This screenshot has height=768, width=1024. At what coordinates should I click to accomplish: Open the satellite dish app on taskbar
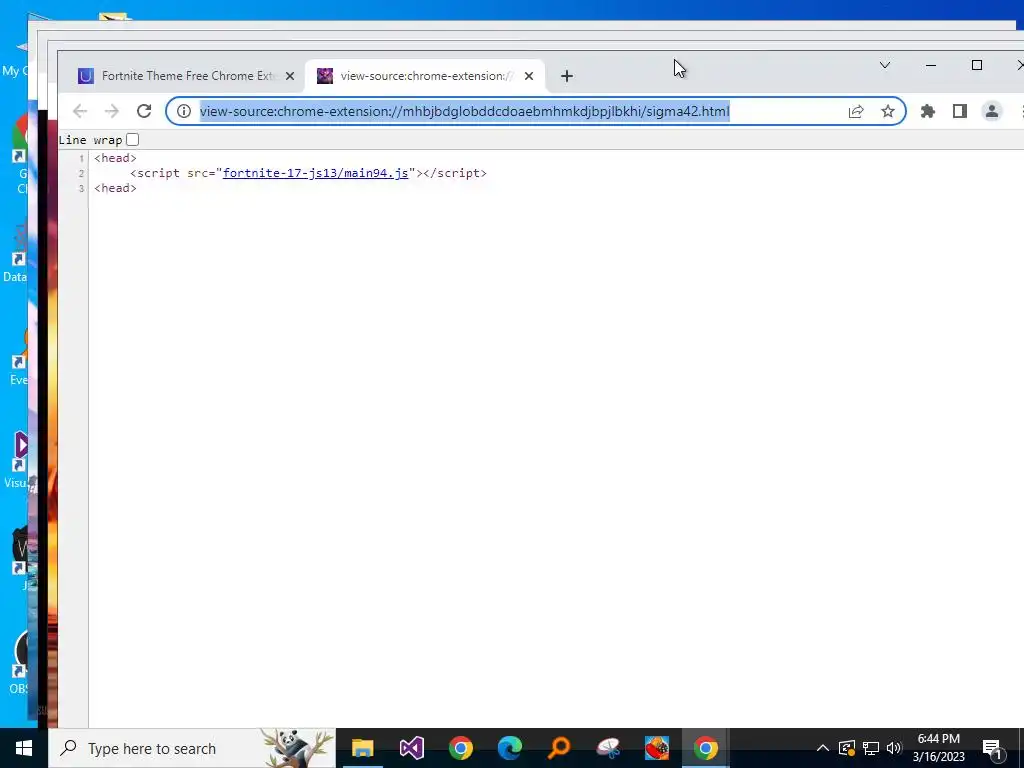[x=607, y=748]
